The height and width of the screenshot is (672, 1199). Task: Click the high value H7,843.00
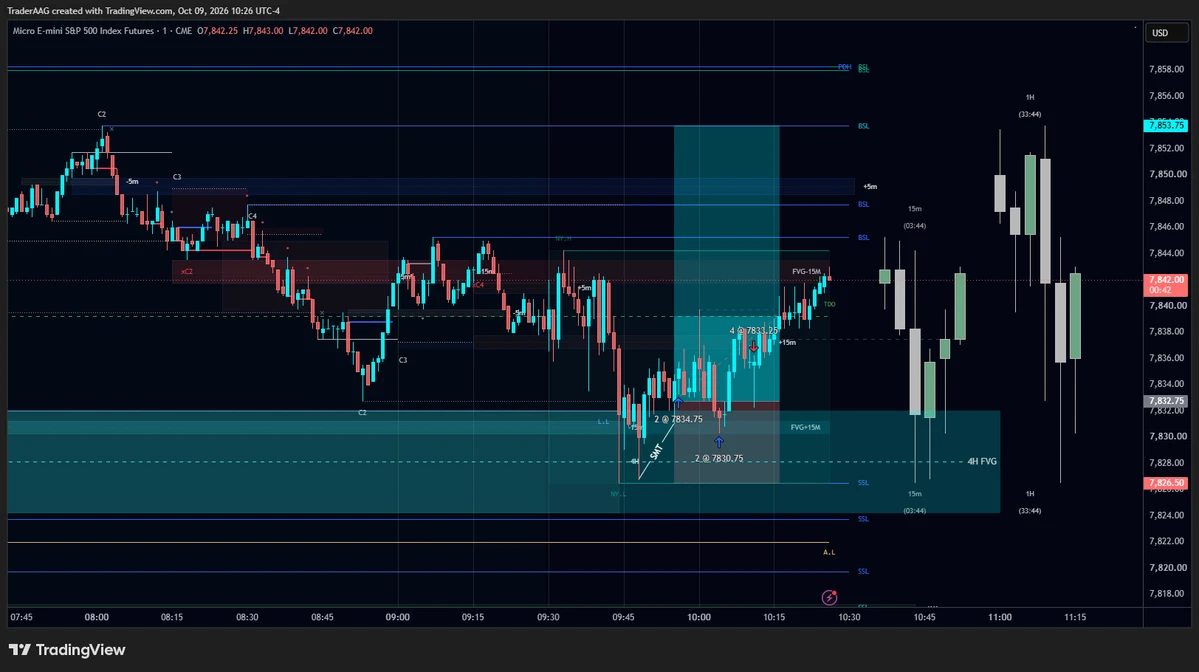click(263, 31)
